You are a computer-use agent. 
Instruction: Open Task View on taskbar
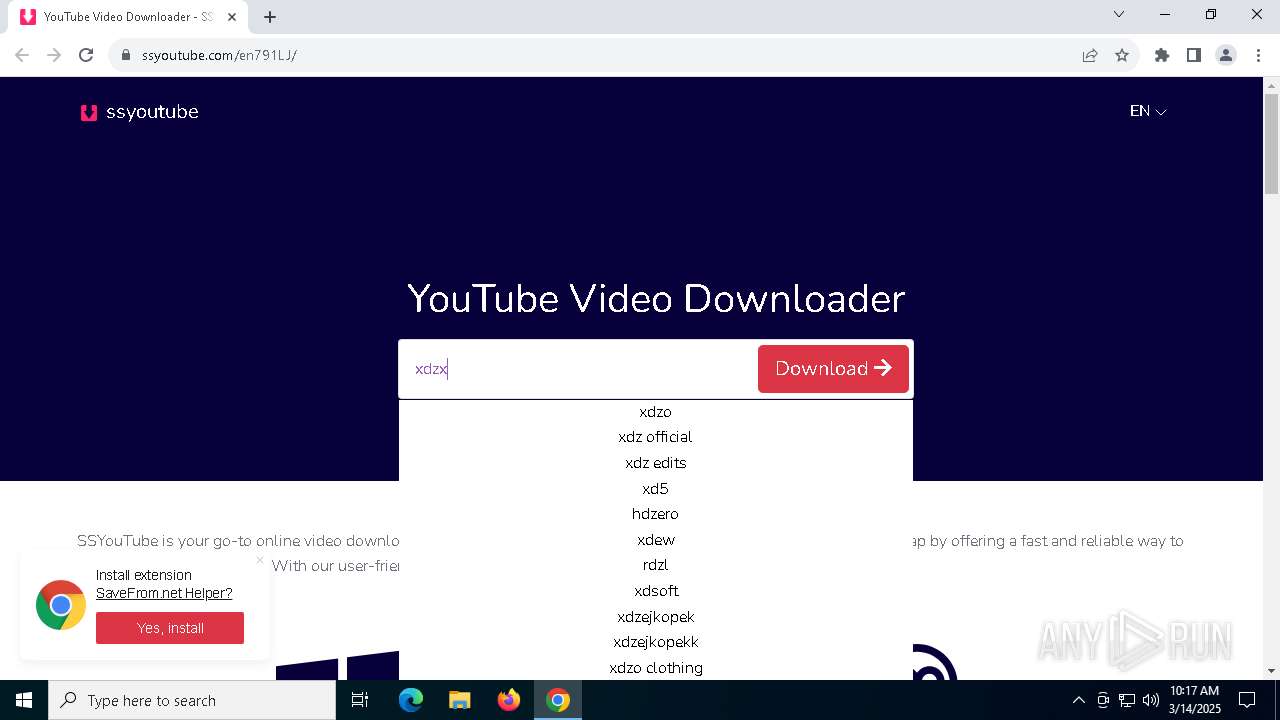coord(360,700)
